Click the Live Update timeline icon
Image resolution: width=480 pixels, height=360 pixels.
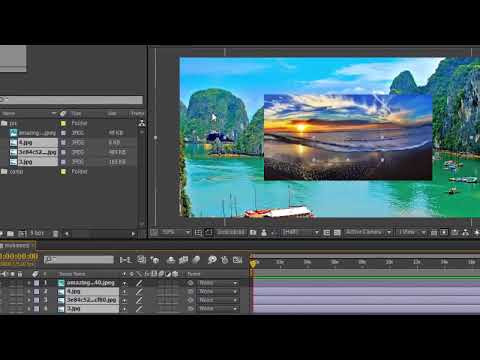(x=142, y=260)
